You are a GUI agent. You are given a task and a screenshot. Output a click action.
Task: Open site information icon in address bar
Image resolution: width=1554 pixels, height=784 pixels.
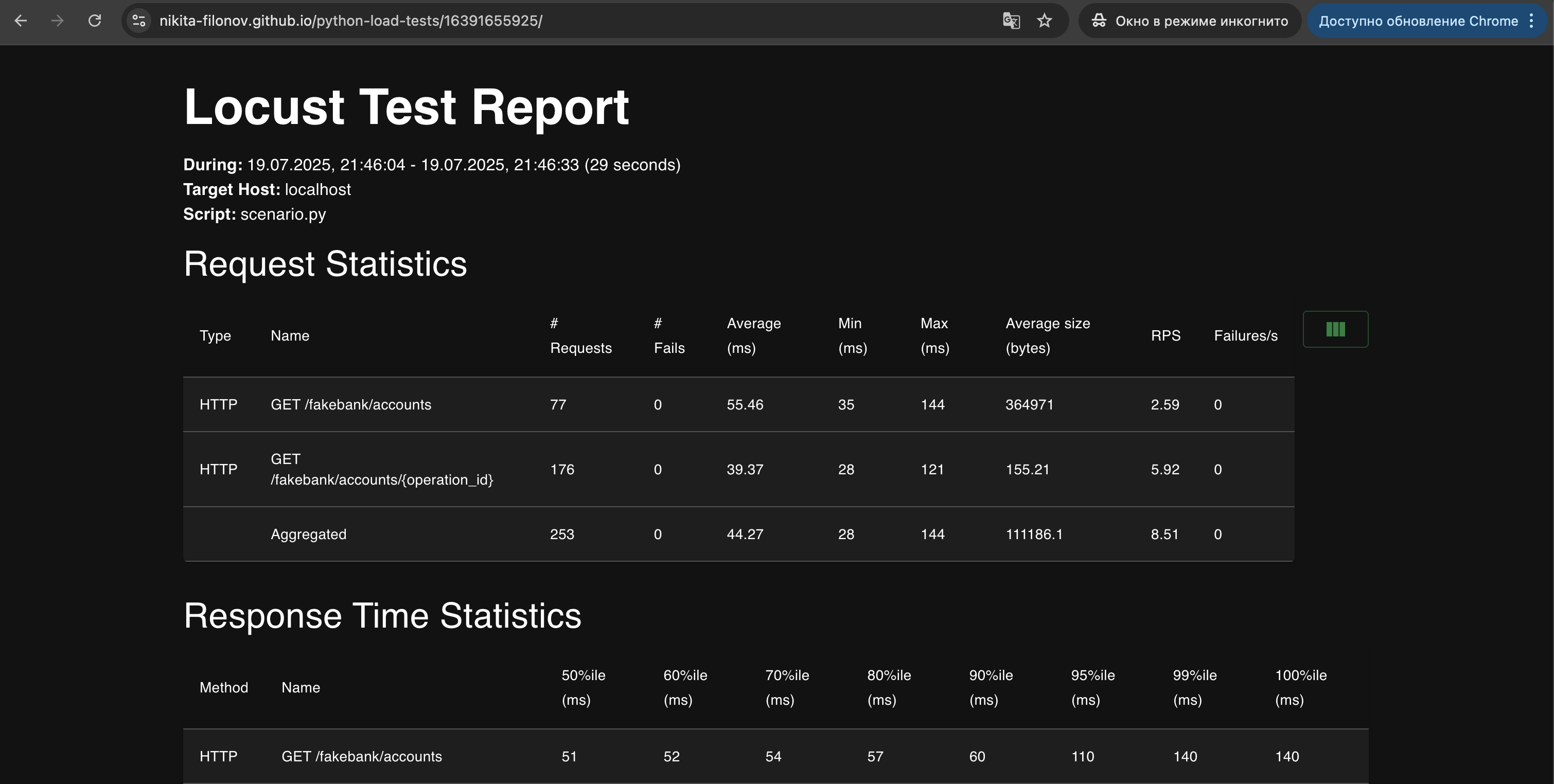(139, 21)
